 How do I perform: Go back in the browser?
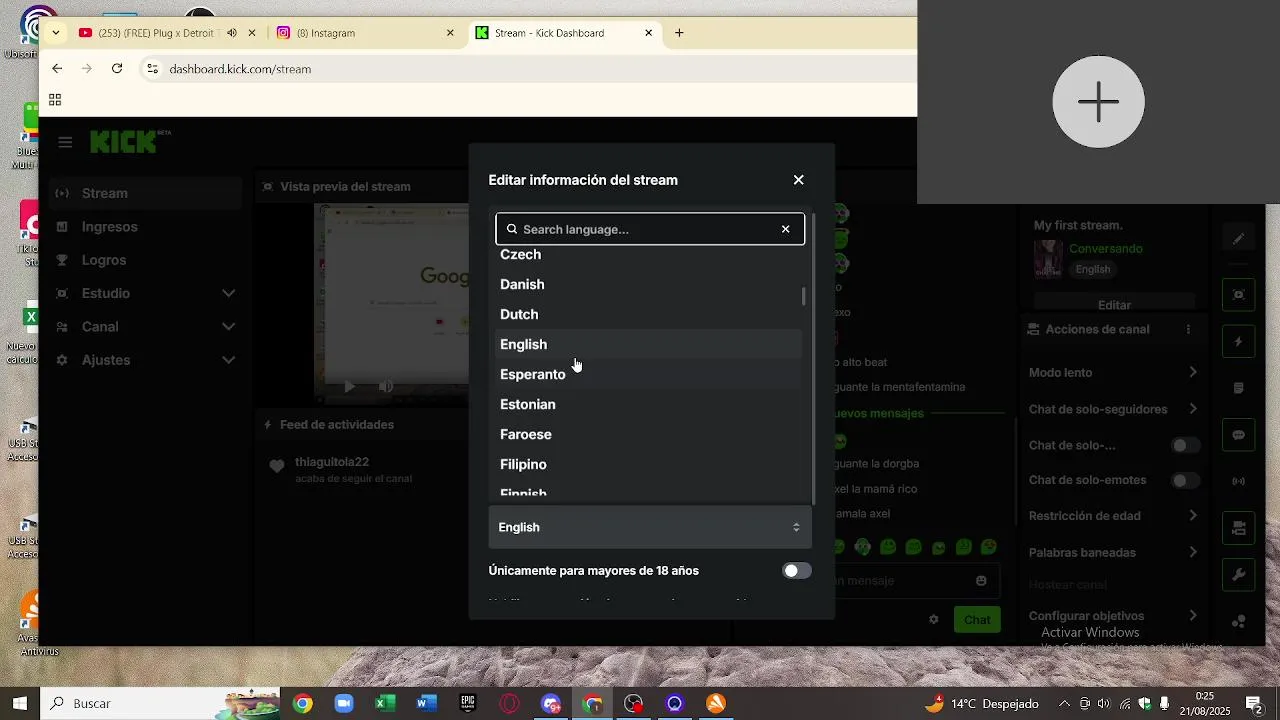[x=57, y=69]
